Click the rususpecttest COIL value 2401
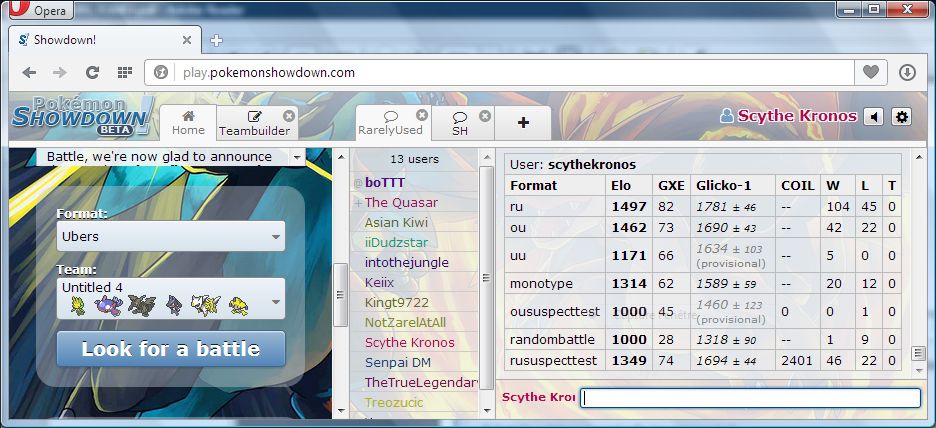This screenshot has height=428, width=936. tap(798, 361)
